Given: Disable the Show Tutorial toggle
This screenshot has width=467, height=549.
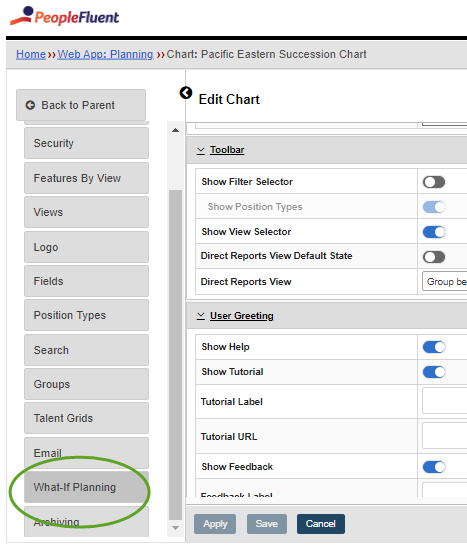Looking at the screenshot, I should click(x=434, y=372).
